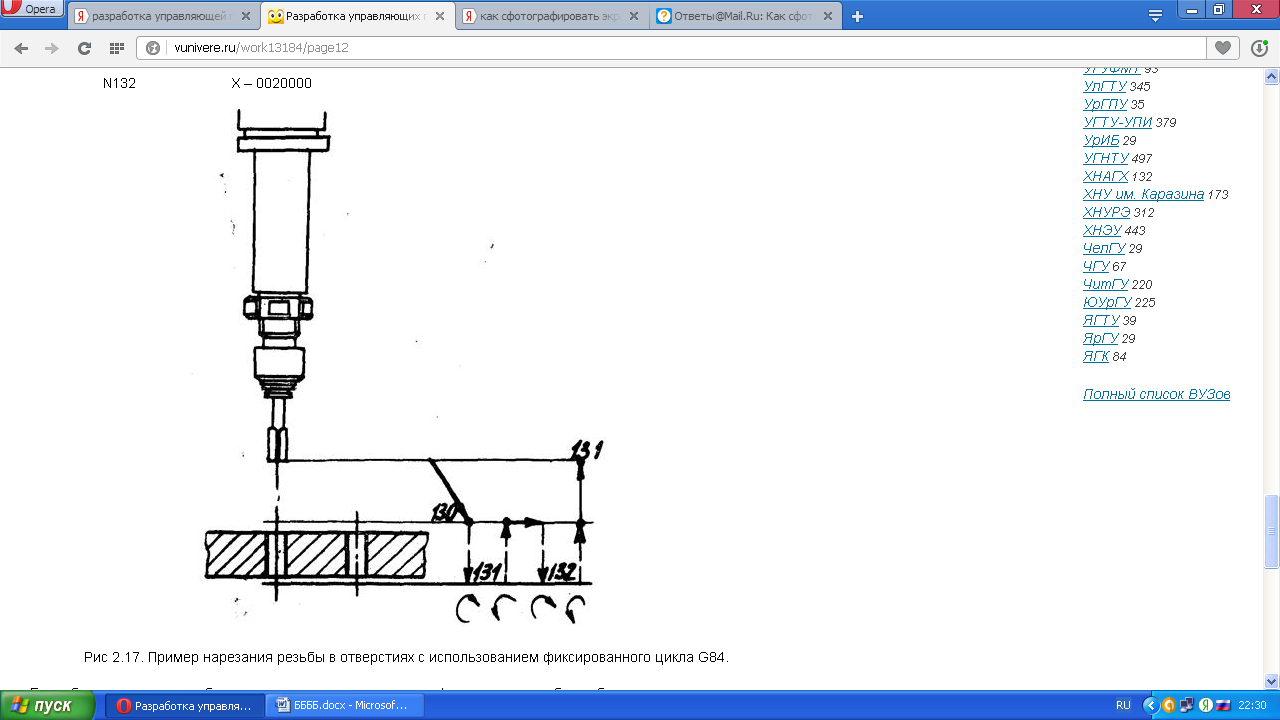Open the ЧитГУ university link

pyautogui.click(x=1105, y=285)
